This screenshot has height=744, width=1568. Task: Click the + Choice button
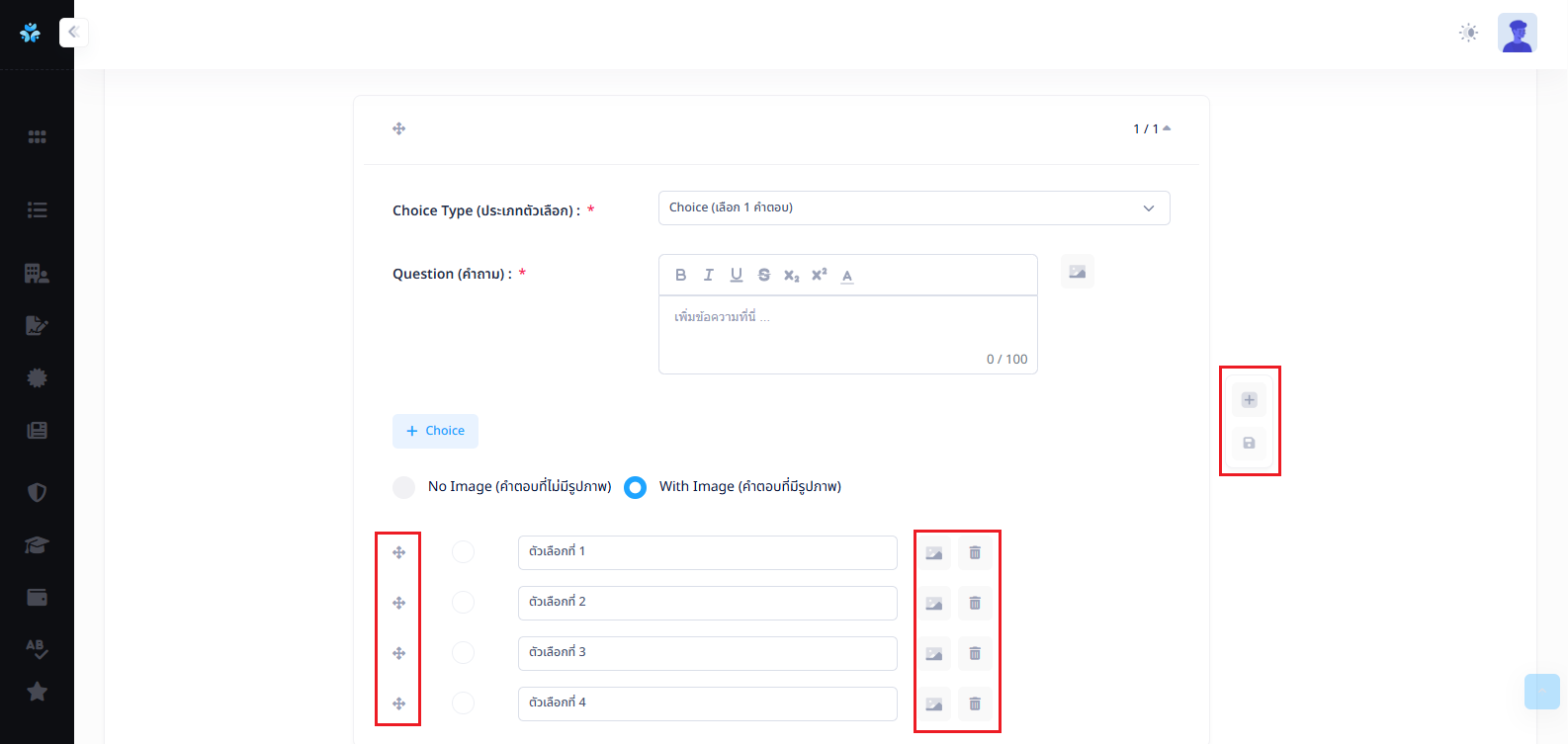(x=435, y=431)
